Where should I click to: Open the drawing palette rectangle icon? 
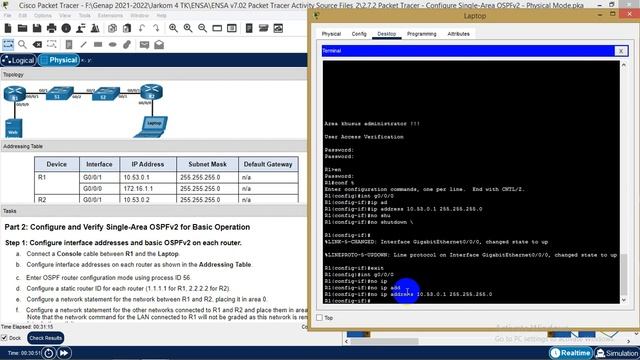tap(217, 28)
